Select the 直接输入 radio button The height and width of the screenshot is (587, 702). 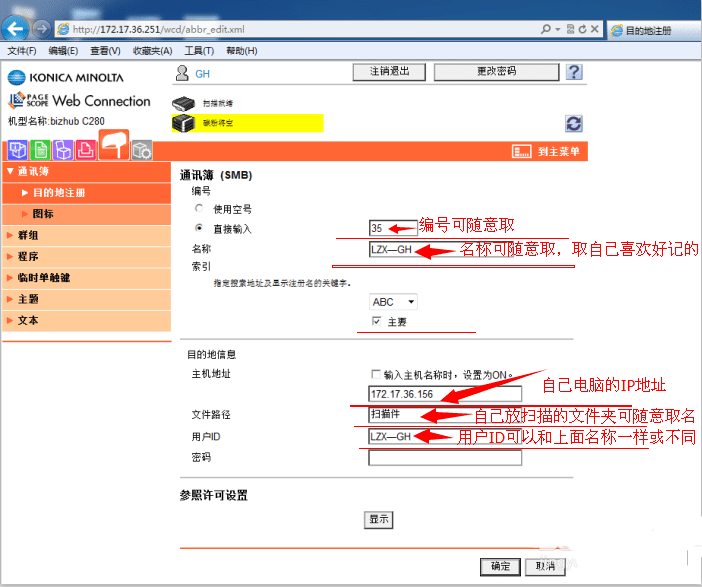point(199,228)
